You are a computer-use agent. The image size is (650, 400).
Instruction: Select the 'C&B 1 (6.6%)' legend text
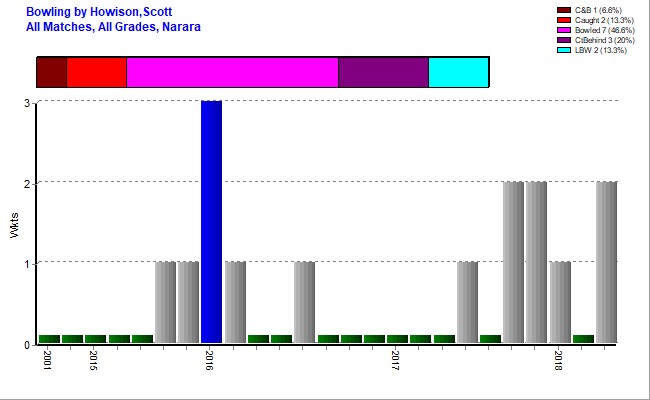point(598,10)
